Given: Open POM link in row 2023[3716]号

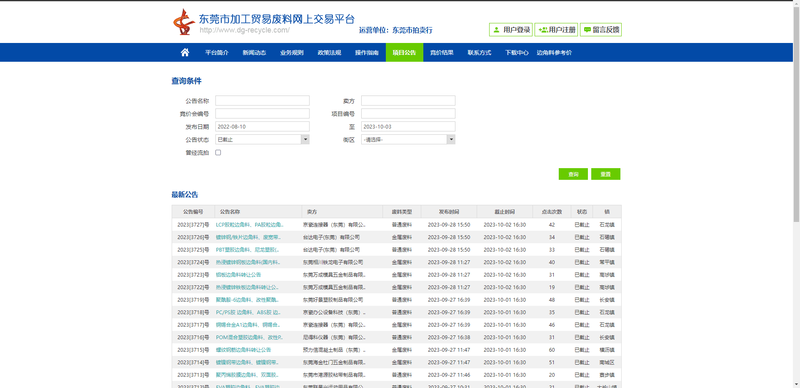Looking at the screenshot, I should click(249, 337).
